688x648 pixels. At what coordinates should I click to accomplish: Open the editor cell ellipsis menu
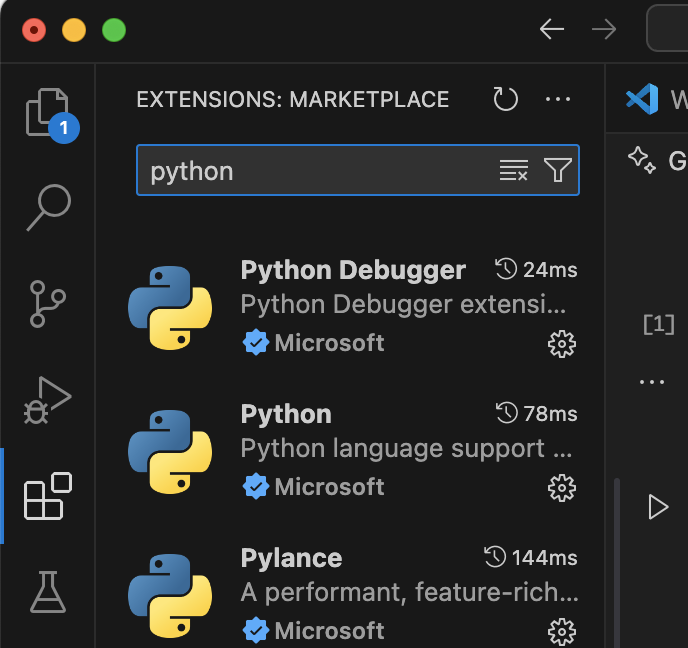pyautogui.click(x=652, y=382)
